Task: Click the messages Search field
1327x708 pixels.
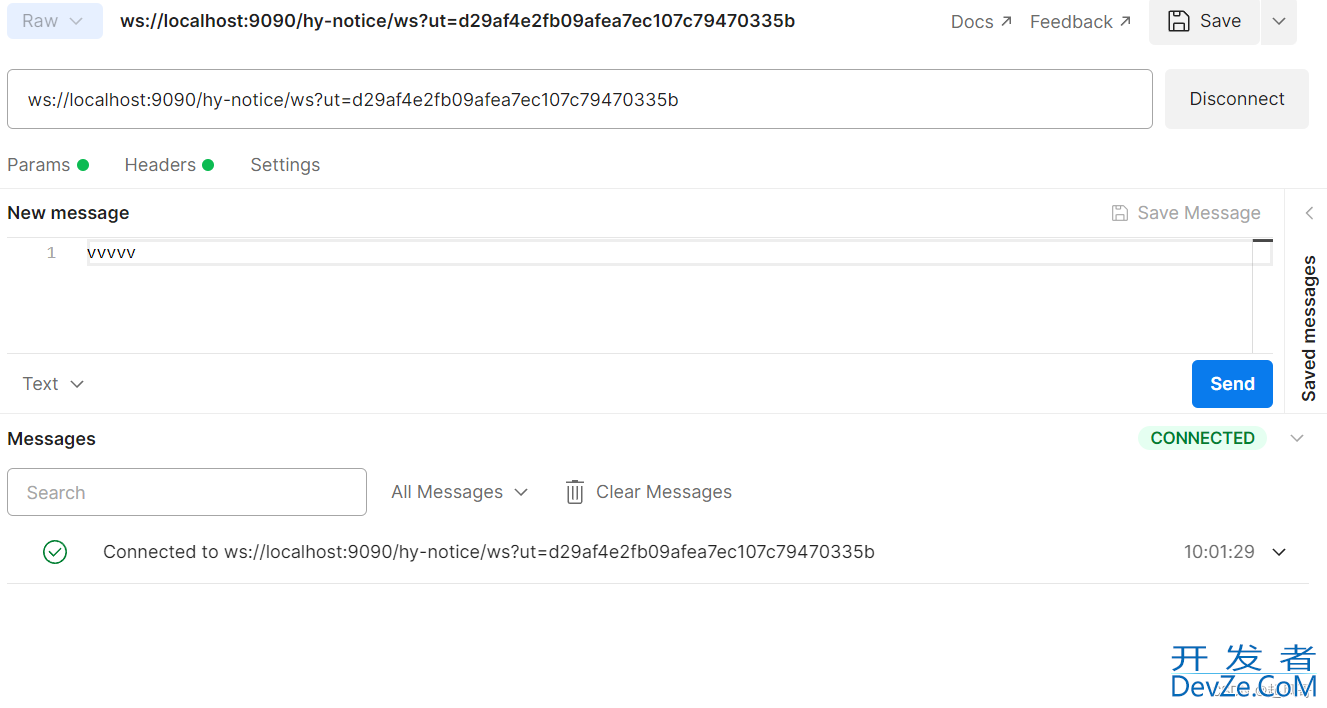Action: coord(187,492)
